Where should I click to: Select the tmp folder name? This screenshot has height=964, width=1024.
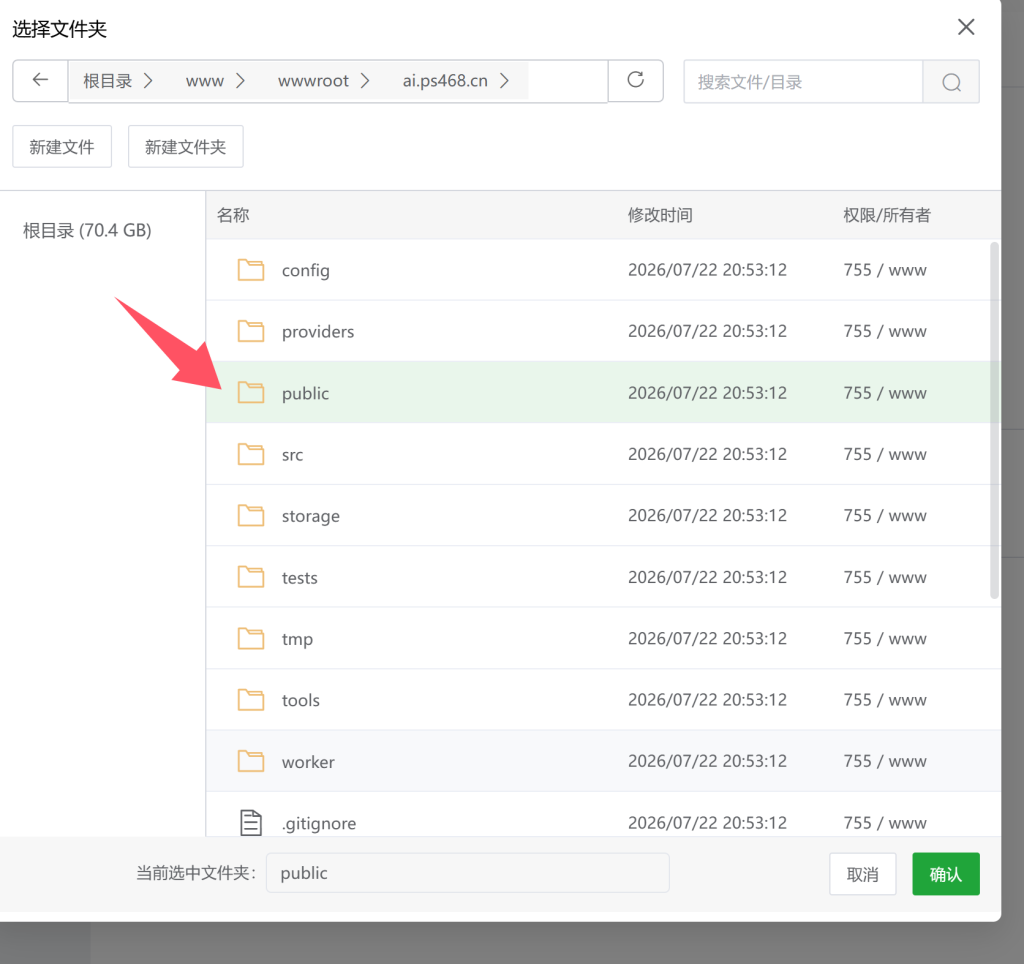(297, 639)
